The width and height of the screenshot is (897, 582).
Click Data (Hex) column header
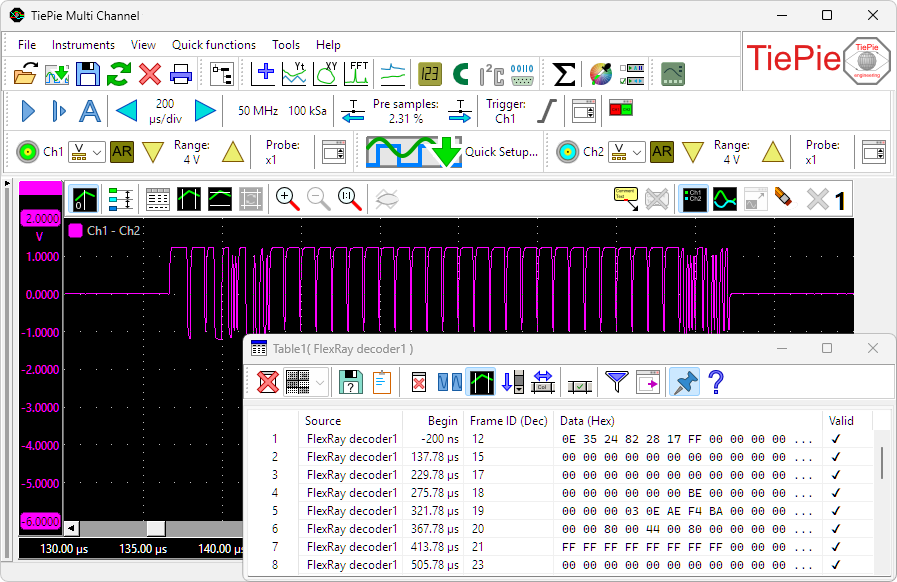pyautogui.click(x=688, y=421)
